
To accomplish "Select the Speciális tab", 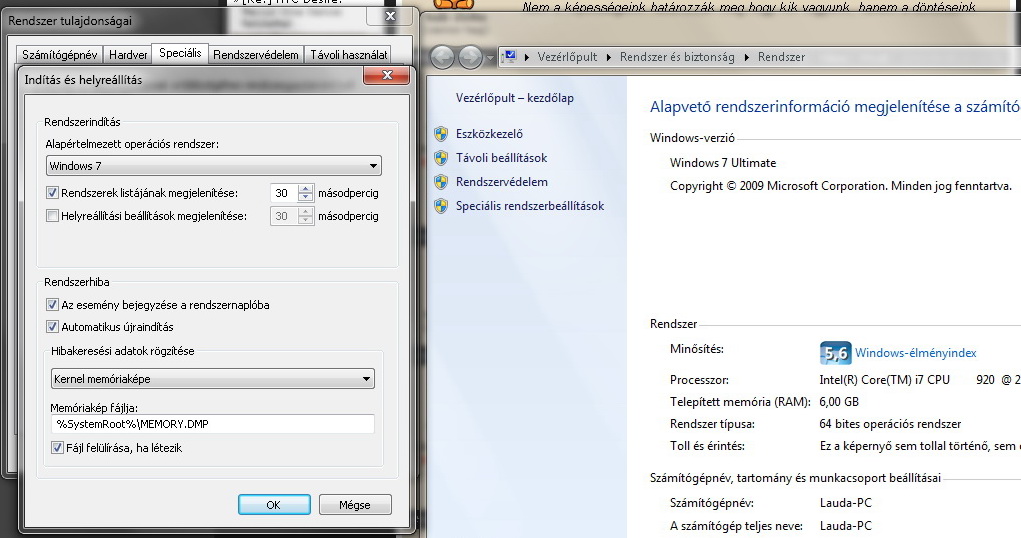I will [x=180, y=53].
